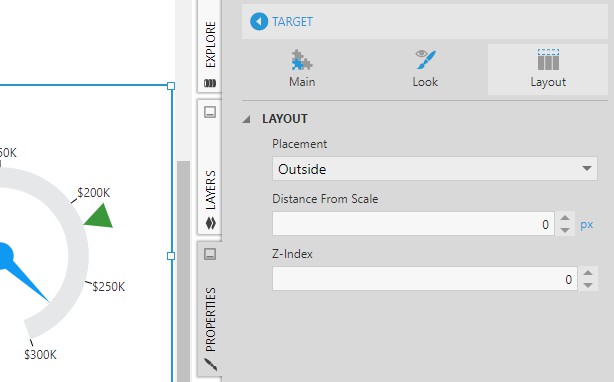Viewport: 614px width, 382px height.
Task: Open the Layers side panel icon
Action: (210, 223)
